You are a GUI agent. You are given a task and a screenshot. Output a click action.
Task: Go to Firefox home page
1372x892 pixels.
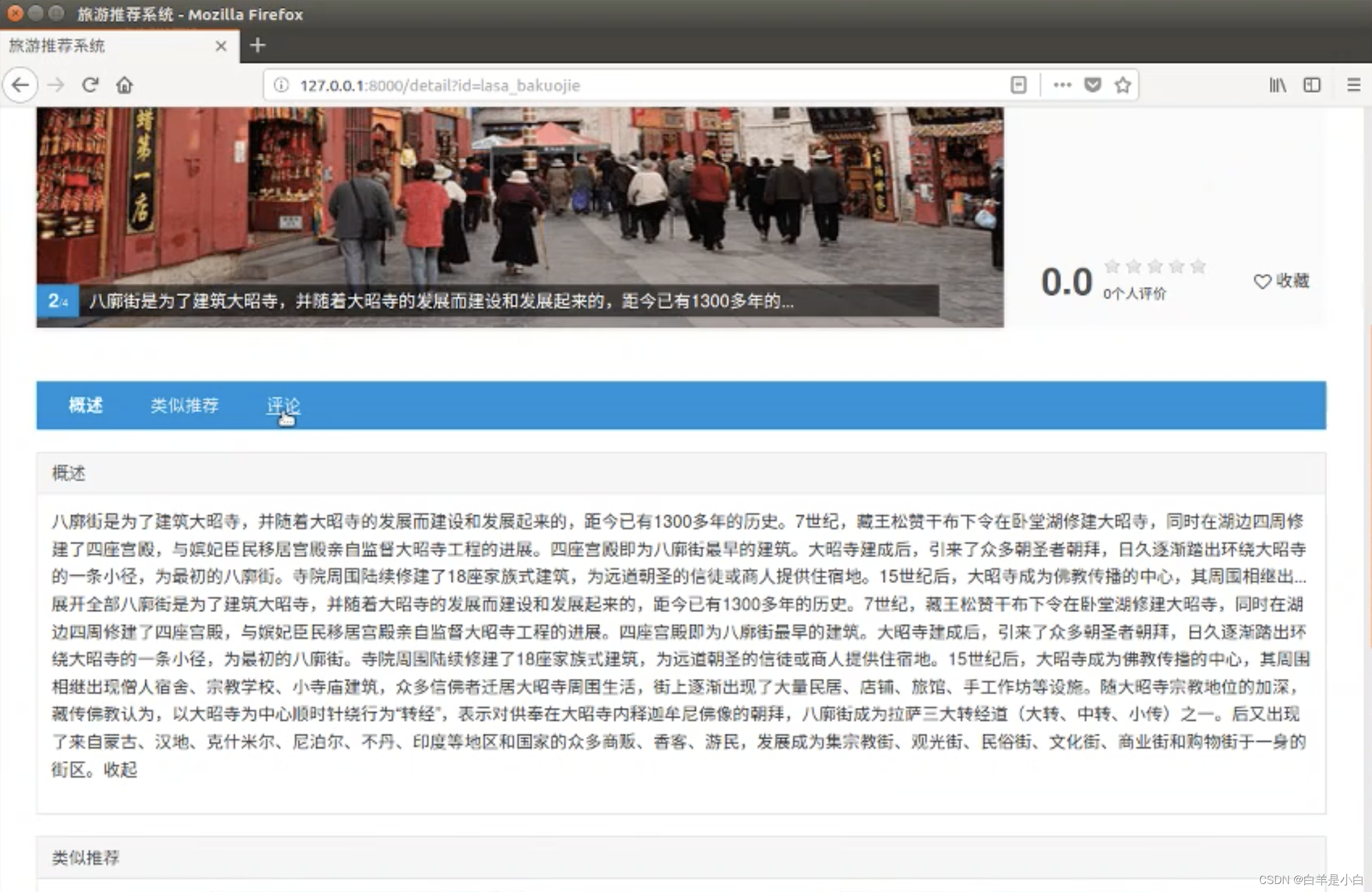pyautogui.click(x=124, y=85)
